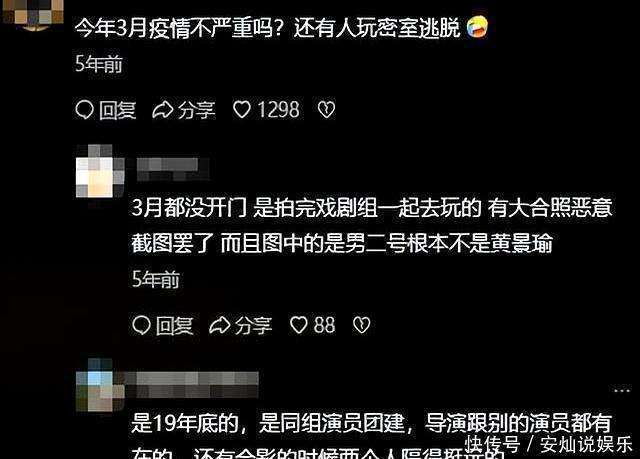
Task: Open avatar of the 3月都没开门 commenter
Action: [x=100, y=171]
